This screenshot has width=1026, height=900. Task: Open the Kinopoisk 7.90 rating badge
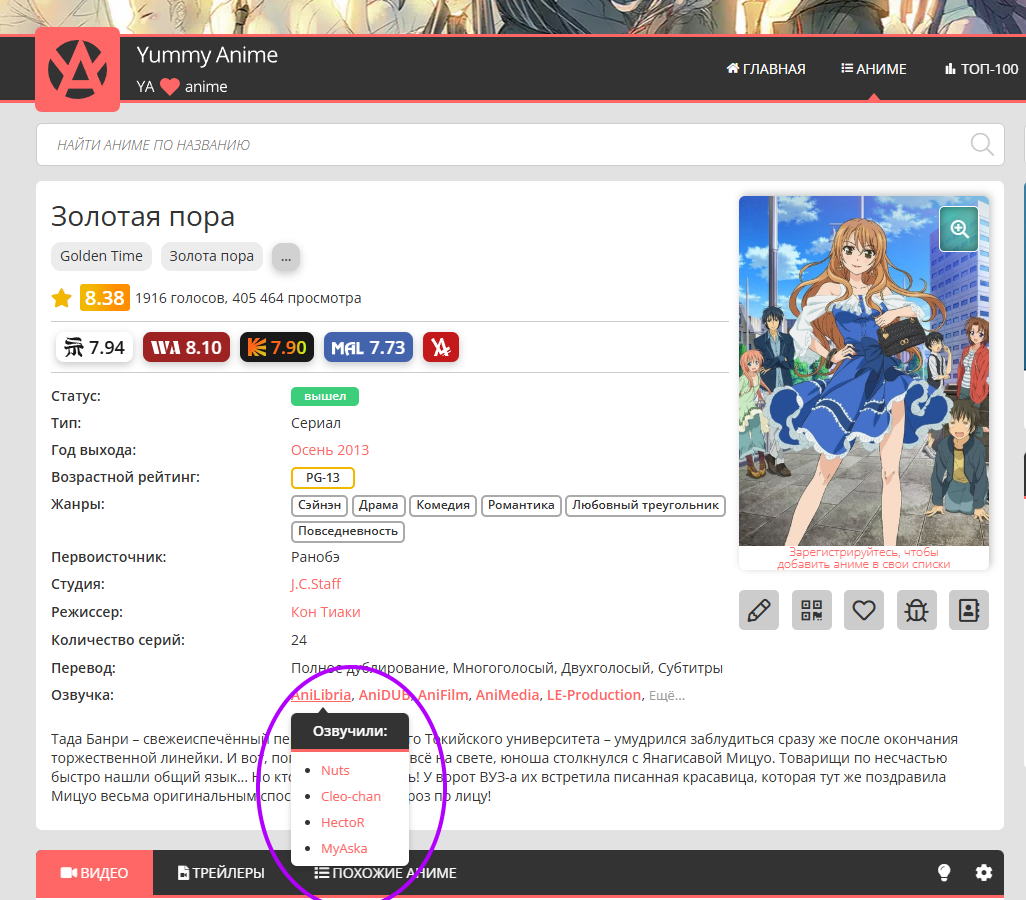tap(277, 348)
